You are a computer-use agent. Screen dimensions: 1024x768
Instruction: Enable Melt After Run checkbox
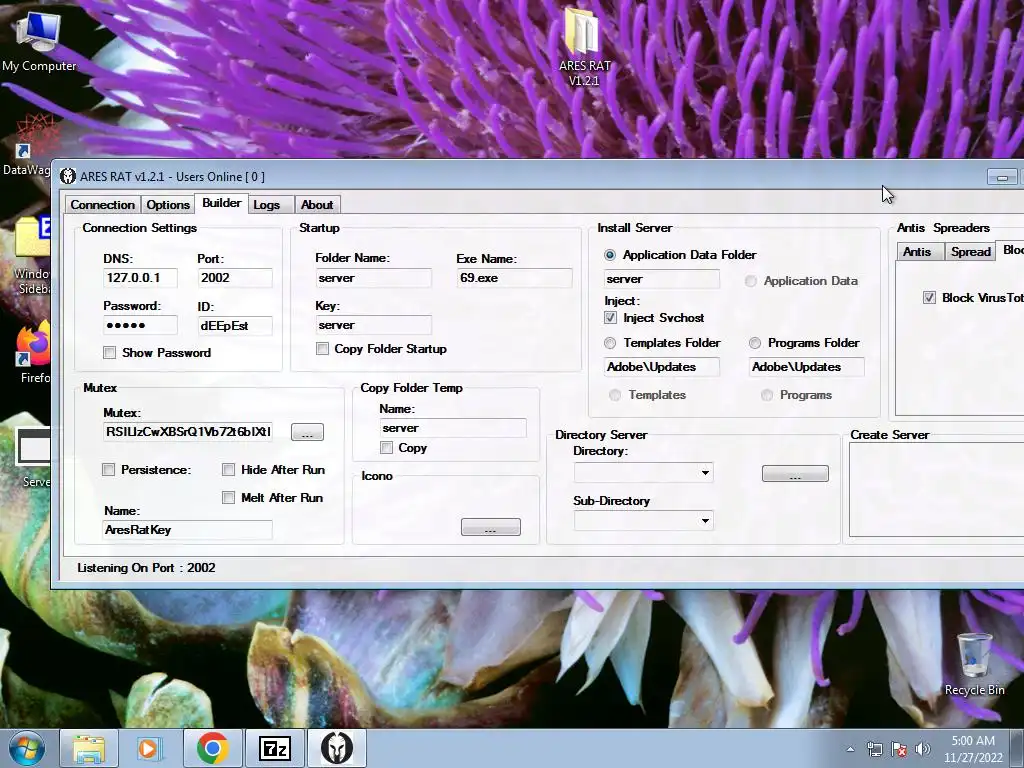coord(229,498)
